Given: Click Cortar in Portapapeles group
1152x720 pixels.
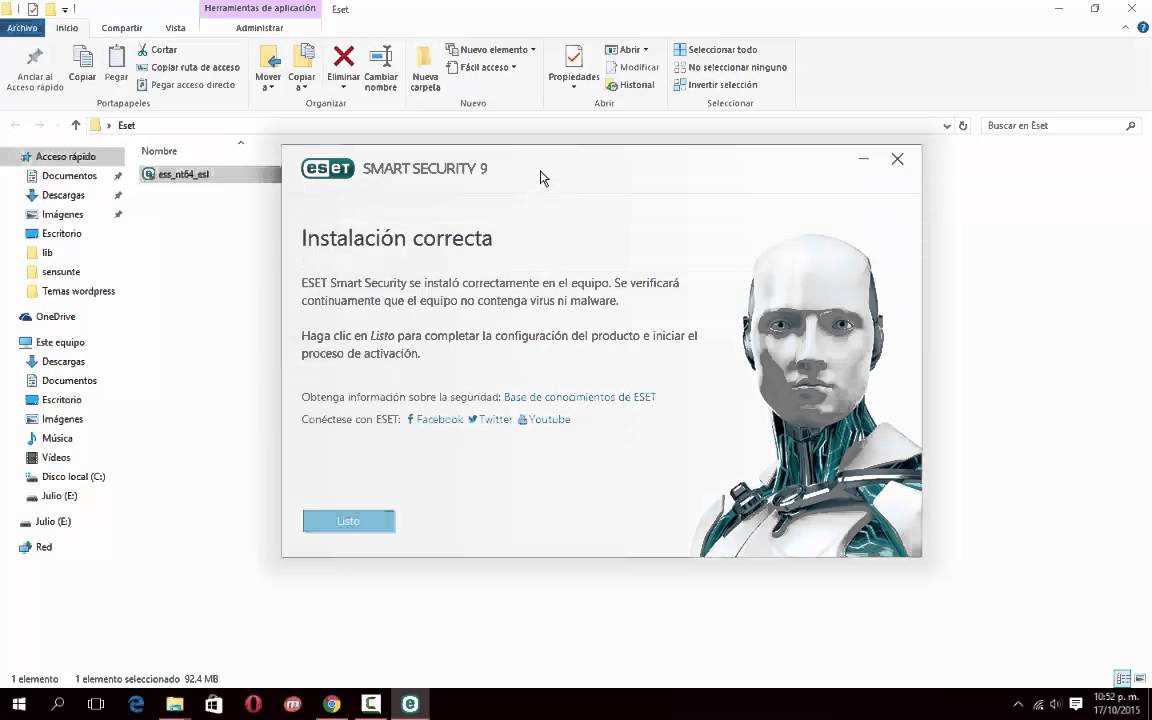Looking at the screenshot, I should coord(156,49).
